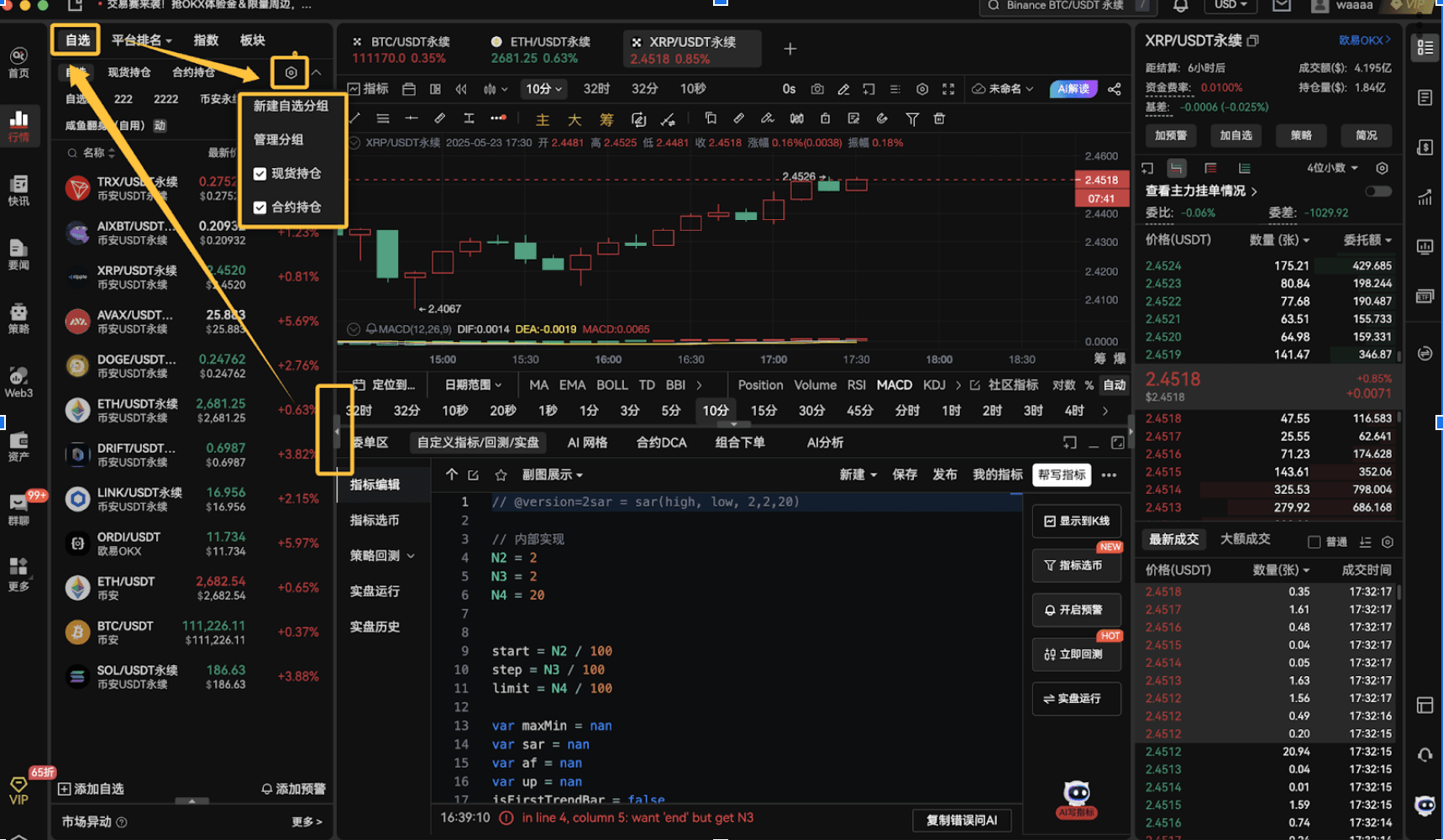Expand the 策略回测 submenu
The image size is (1443, 840).
[x=382, y=555]
